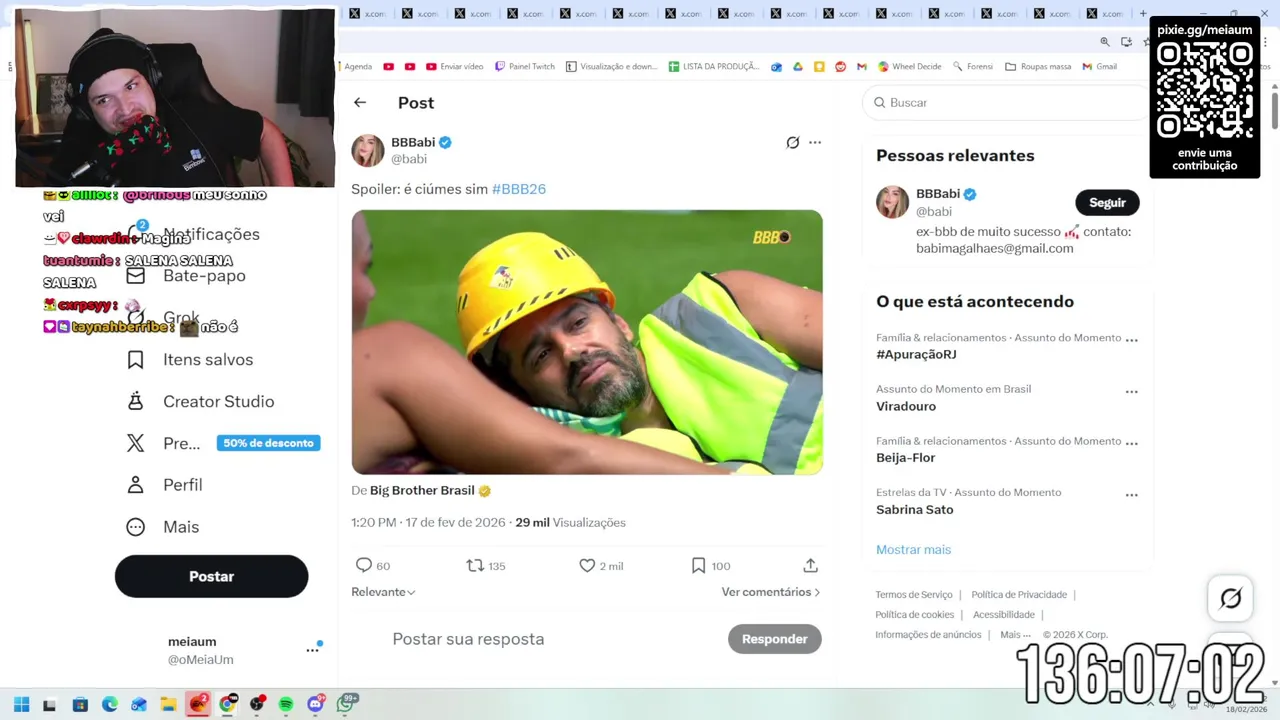Image resolution: width=1280 pixels, height=720 pixels.
Task: Open the Roupas massa bookmark folder
Action: [x=1038, y=66]
